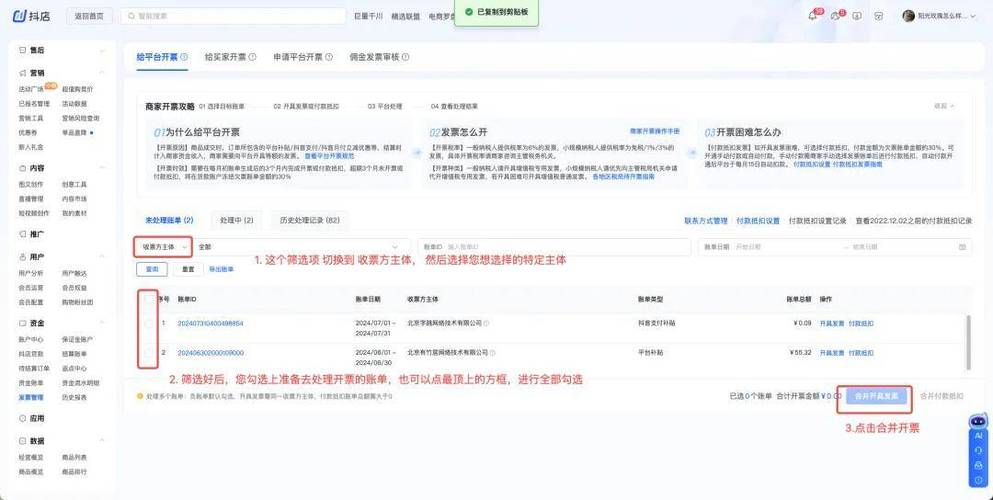Click the 资金 wallet icon in sidebar
The height and width of the screenshot is (500, 993).
click(x=23, y=323)
